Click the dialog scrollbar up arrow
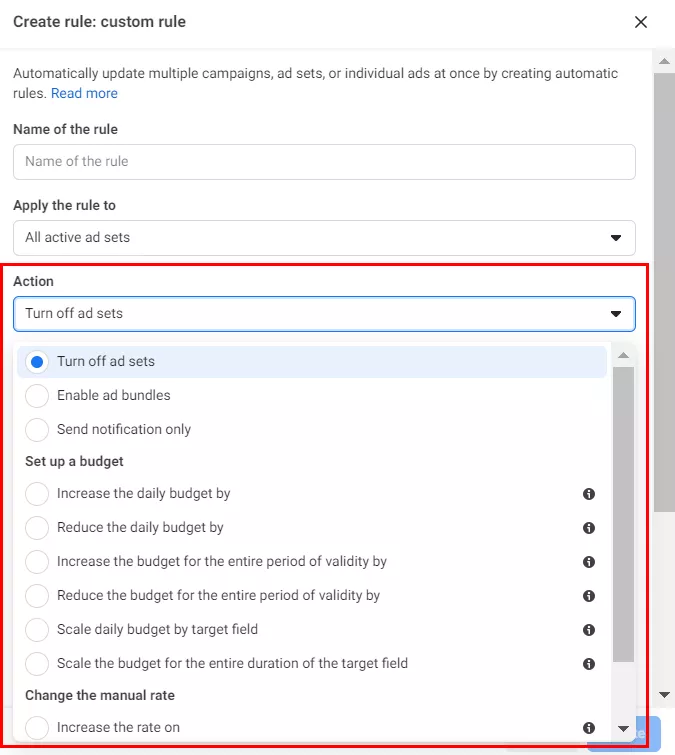The image size is (675, 755). (664, 61)
